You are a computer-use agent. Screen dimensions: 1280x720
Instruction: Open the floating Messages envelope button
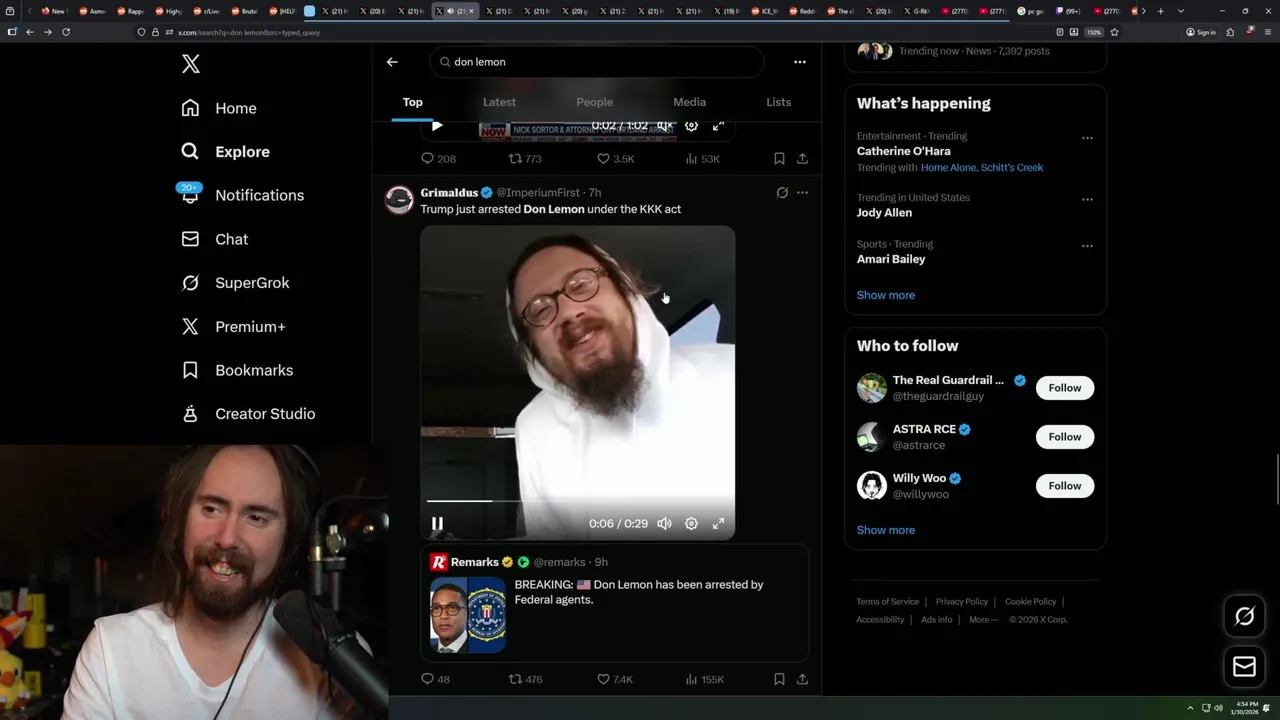(x=1244, y=667)
